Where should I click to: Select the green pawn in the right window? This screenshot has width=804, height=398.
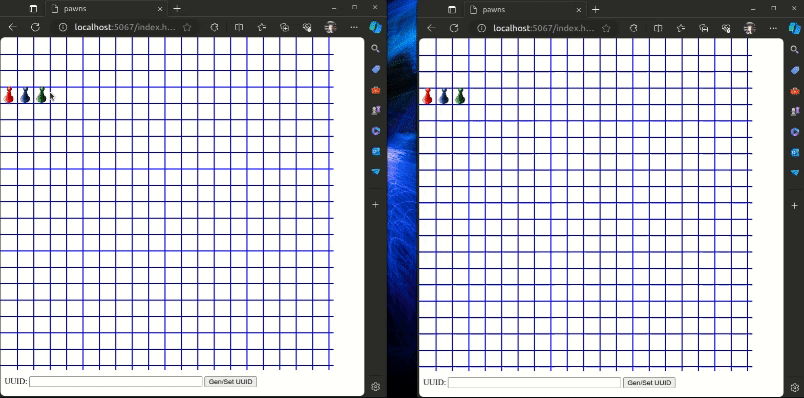(460, 96)
